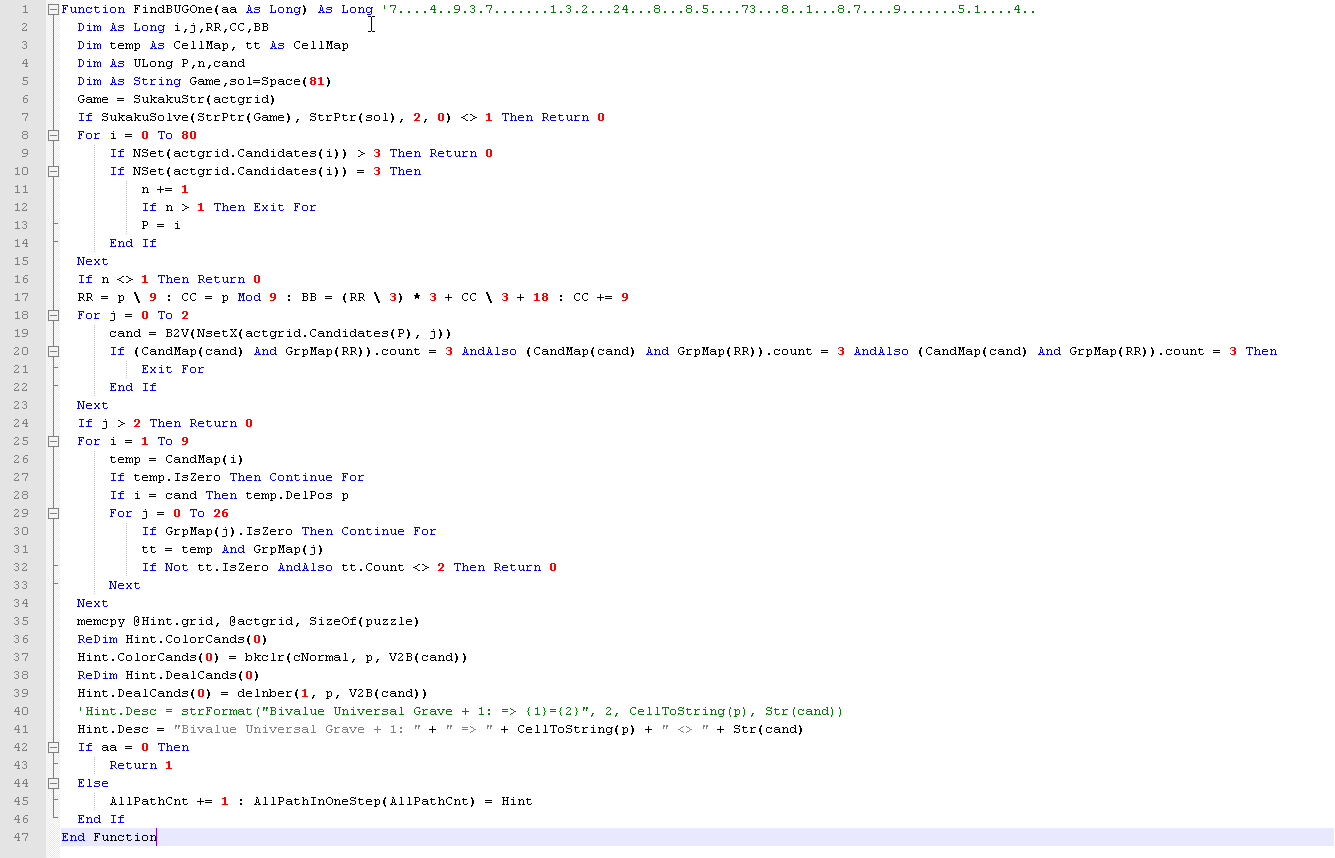Collapse the 'For i = 1 To 9' loop
Viewport: 1335px width, 858px height.
pyautogui.click(x=52, y=441)
